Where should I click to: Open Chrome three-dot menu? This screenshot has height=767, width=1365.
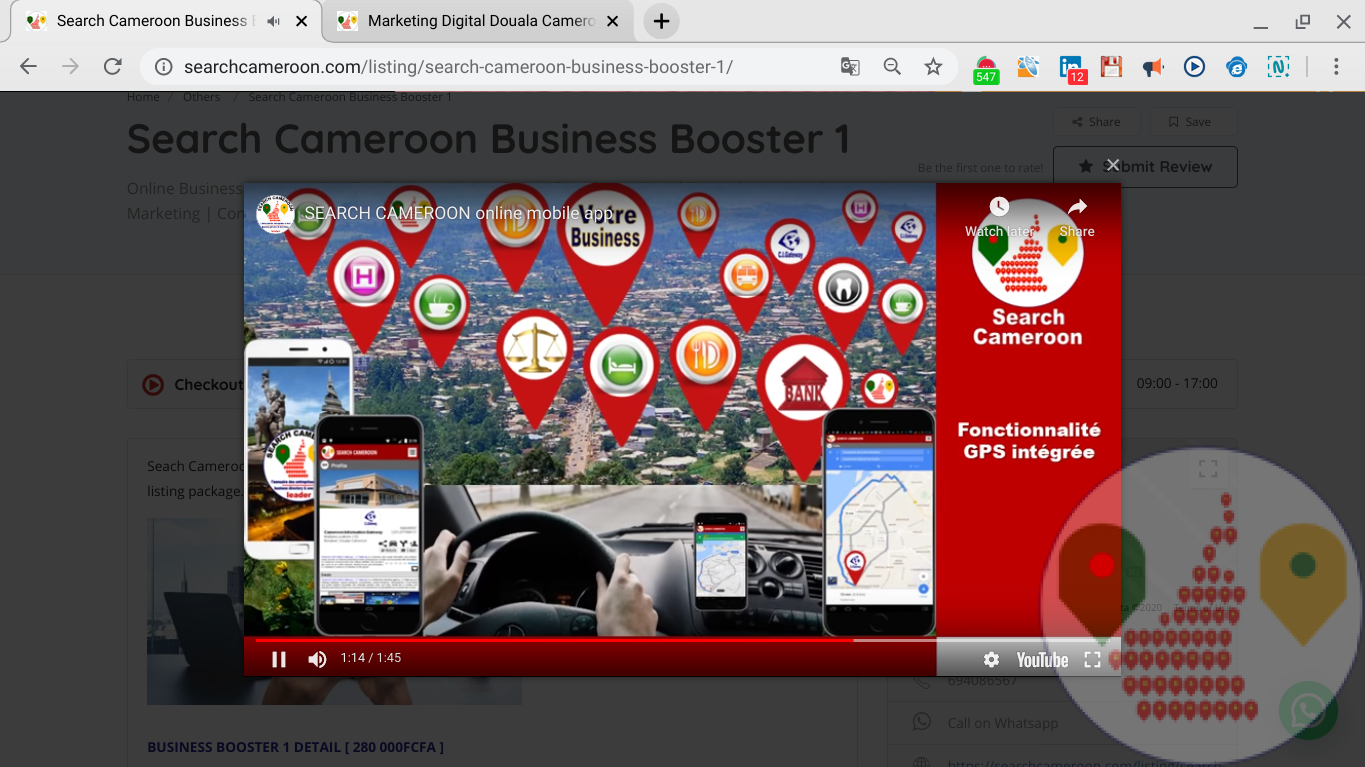point(1336,67)
